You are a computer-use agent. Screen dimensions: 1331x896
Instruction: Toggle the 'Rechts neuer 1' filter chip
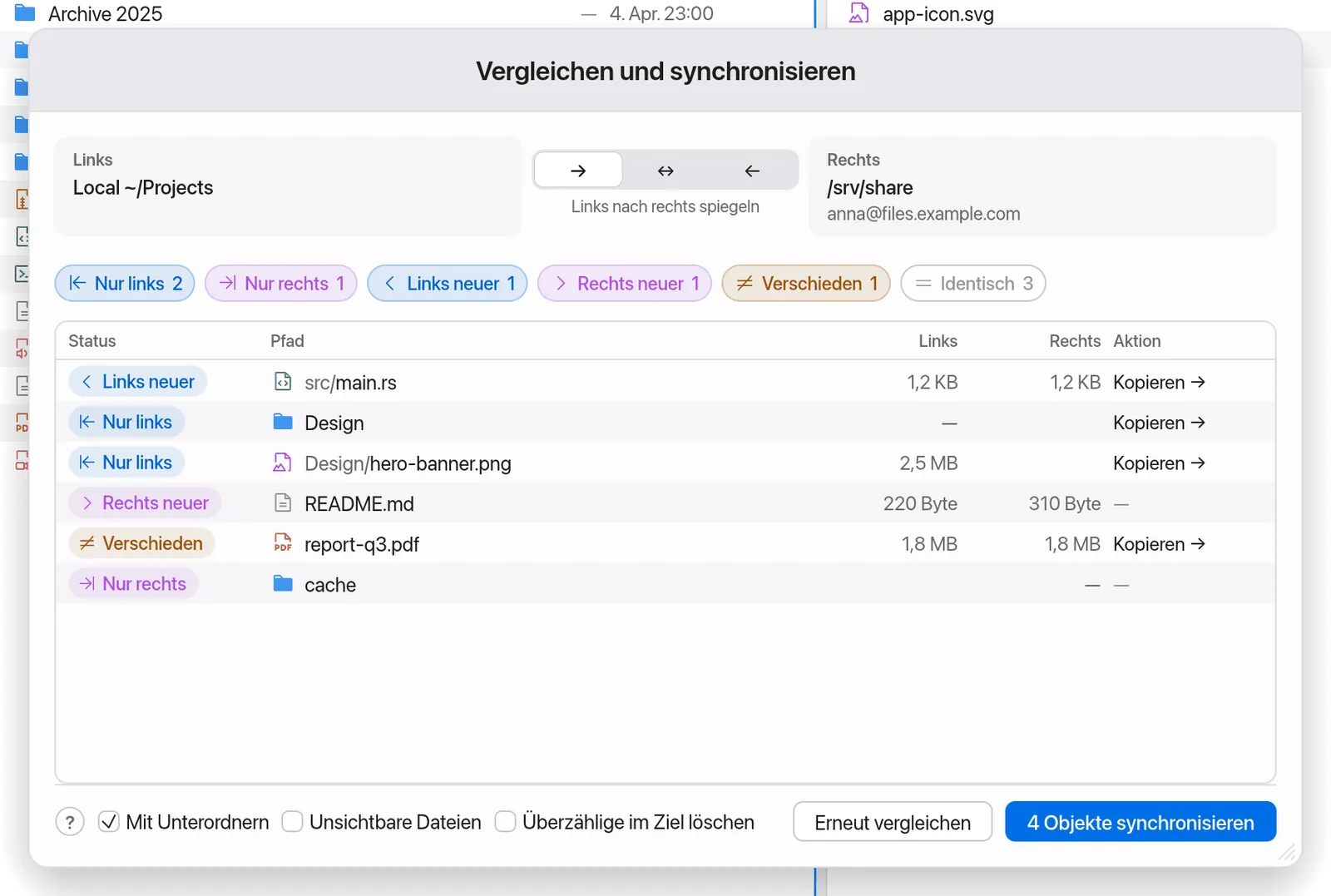click(x=625, y=284)
